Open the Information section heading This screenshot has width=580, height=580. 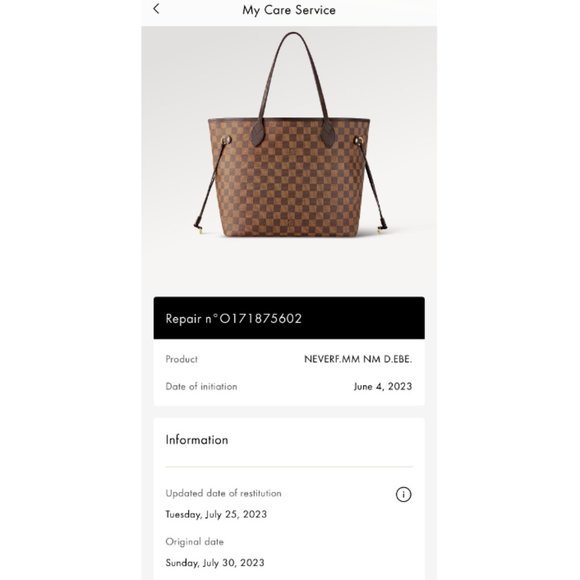pyautogui.click(x=197, y=440)
